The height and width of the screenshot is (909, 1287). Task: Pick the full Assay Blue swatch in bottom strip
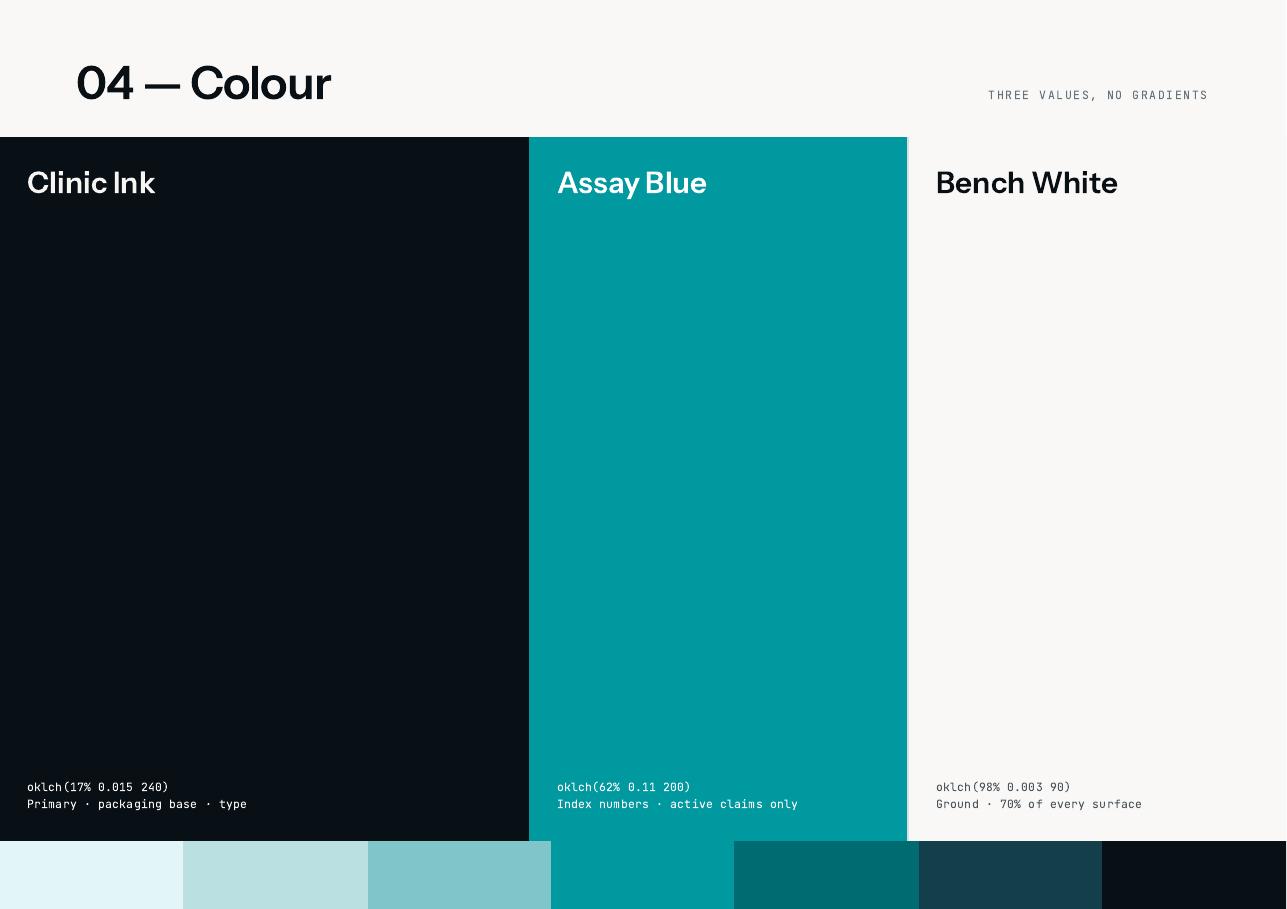(643, 875)
